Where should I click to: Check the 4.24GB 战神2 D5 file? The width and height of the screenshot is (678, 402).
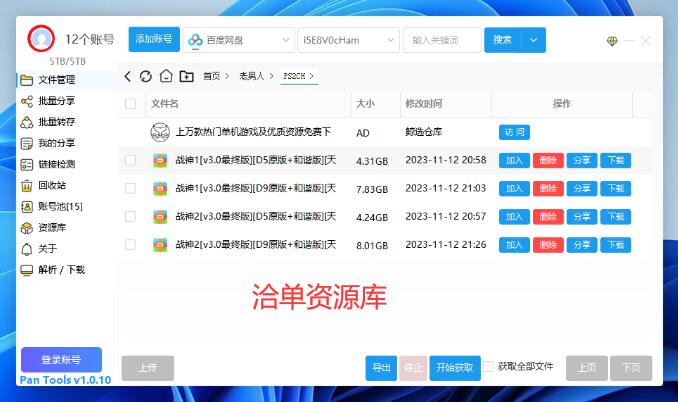[130, 217]
